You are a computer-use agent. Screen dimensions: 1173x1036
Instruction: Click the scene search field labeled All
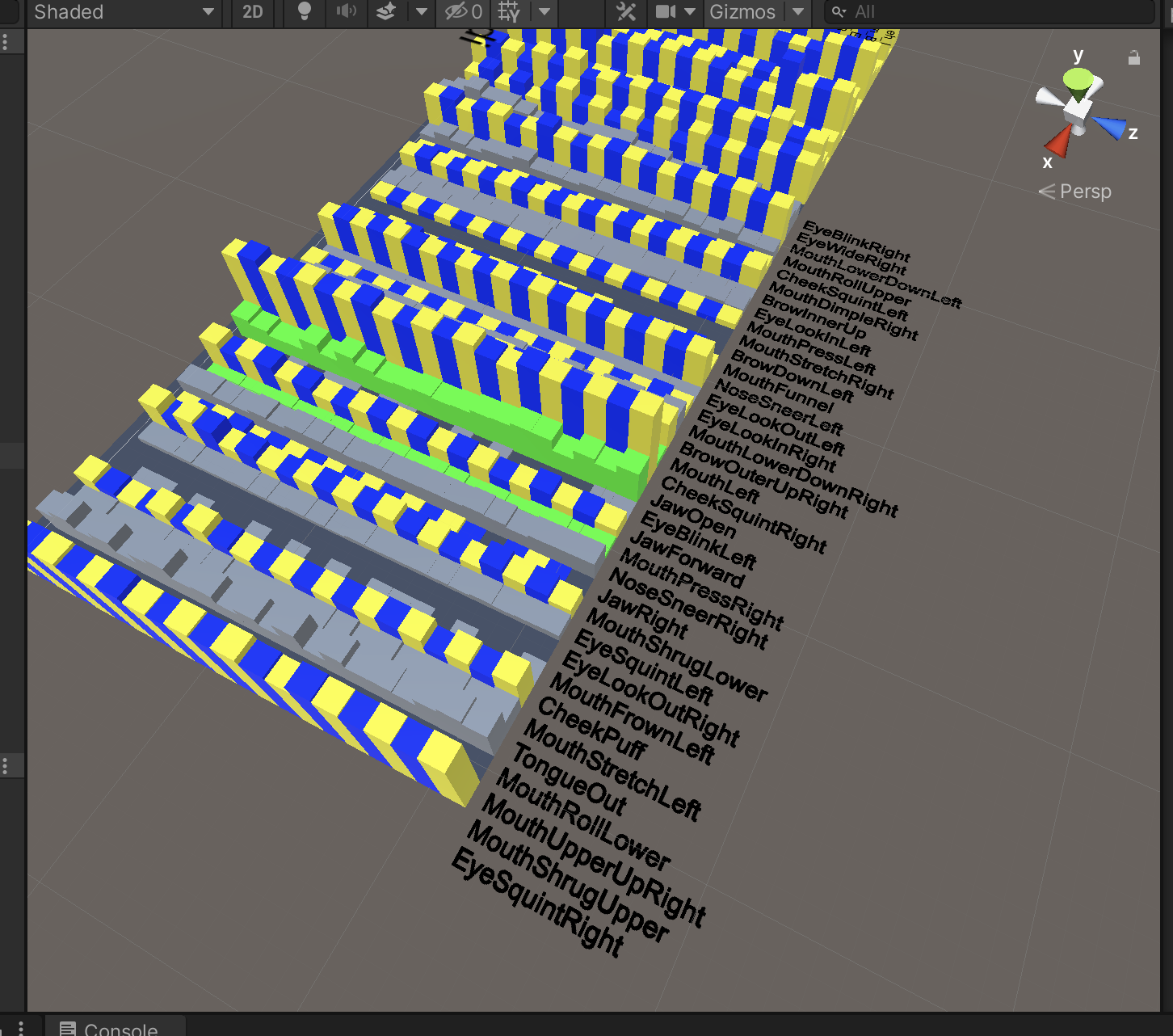(986, 11)
